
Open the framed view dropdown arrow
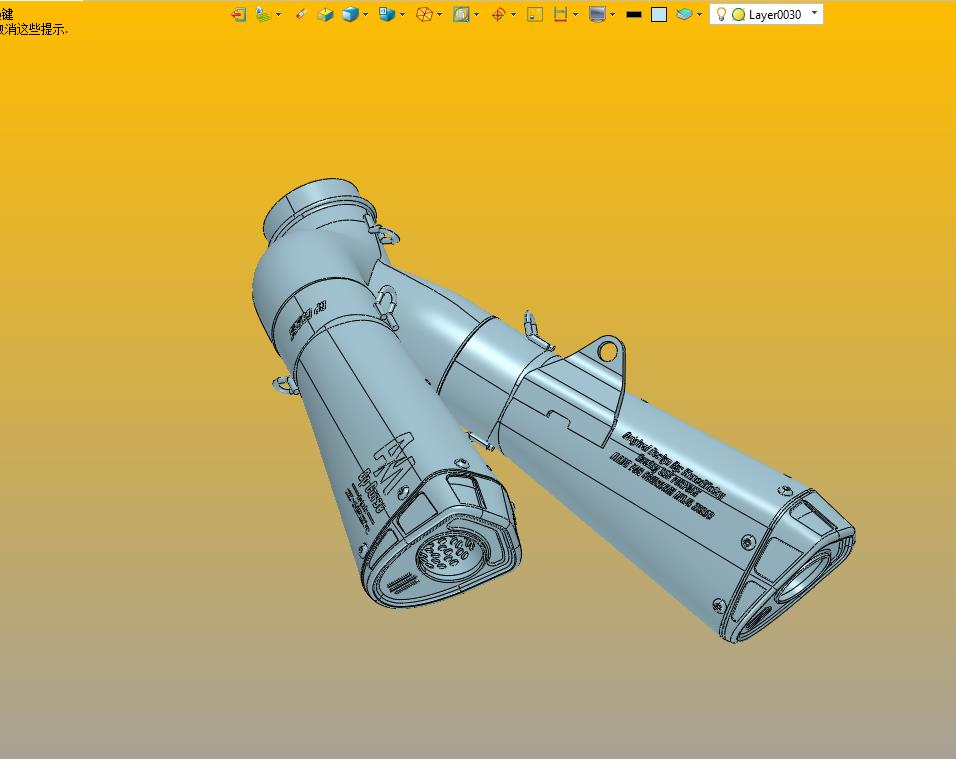coord(476,15)
